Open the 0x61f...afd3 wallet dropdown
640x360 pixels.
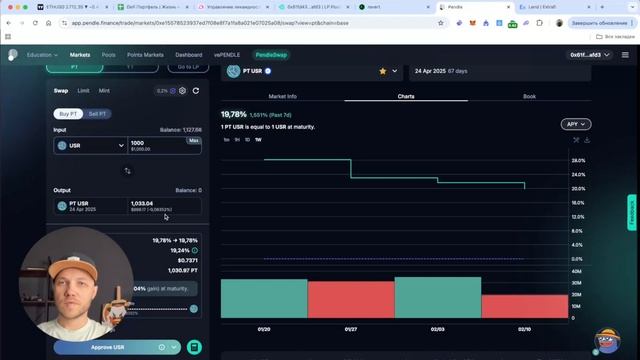(x=589, y=55)
